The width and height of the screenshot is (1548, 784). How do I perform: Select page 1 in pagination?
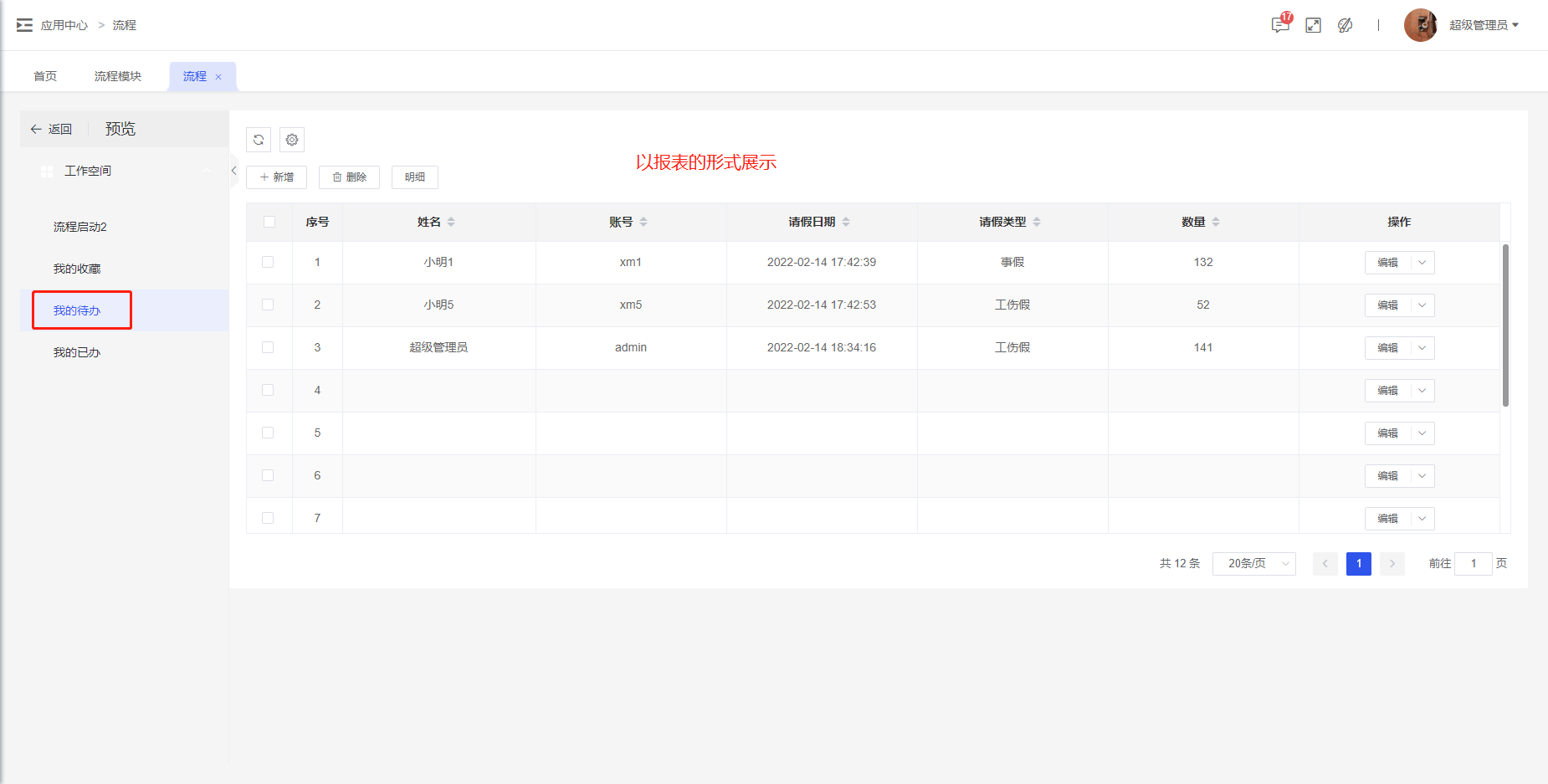1359,564
